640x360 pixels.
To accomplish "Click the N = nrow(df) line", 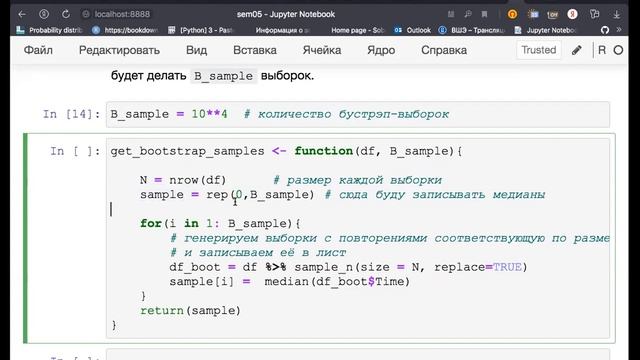I will (x=183, y=180).
